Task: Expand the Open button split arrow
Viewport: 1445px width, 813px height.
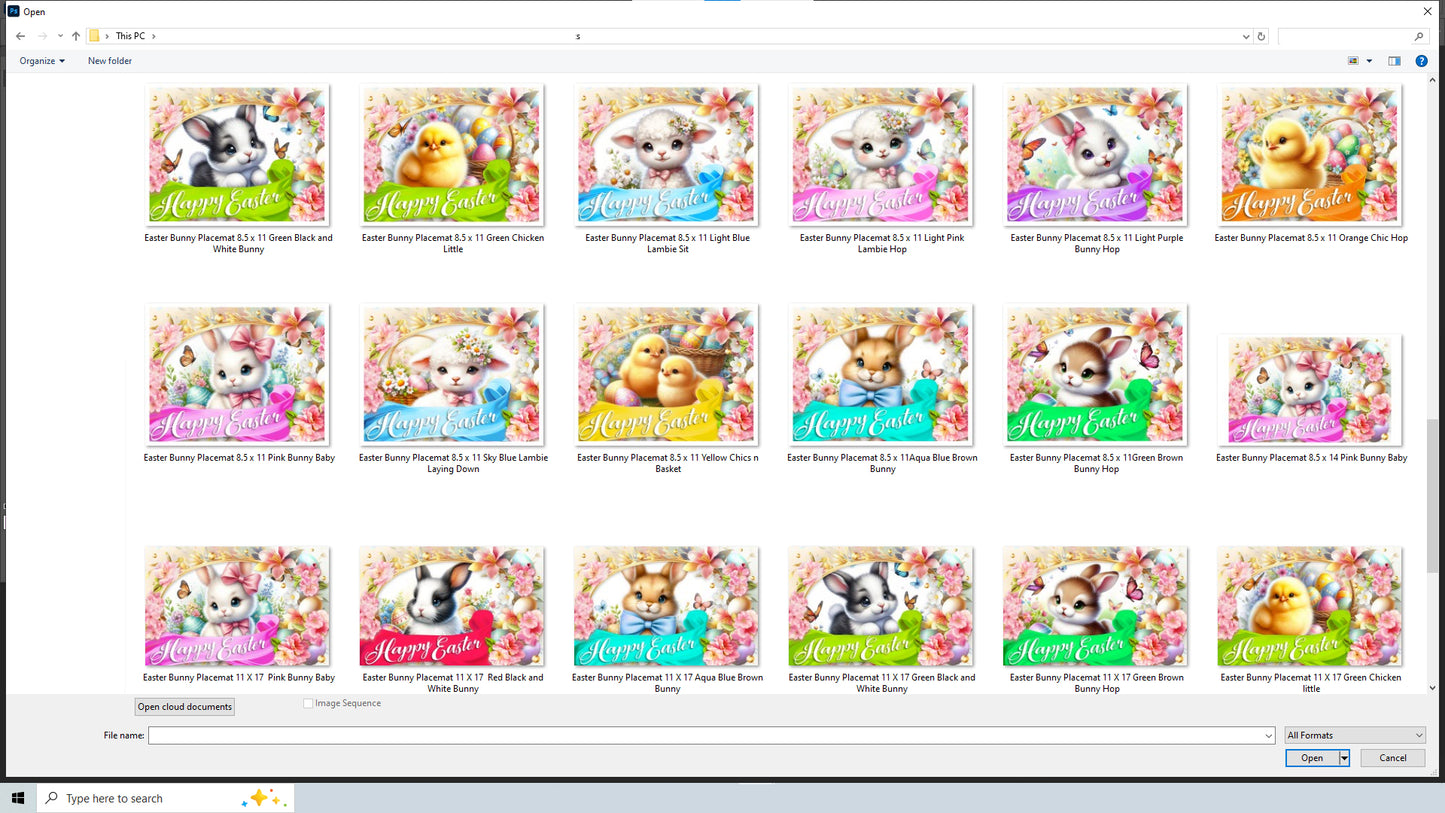Action: pyautogui.click(x=1344, y=758)
